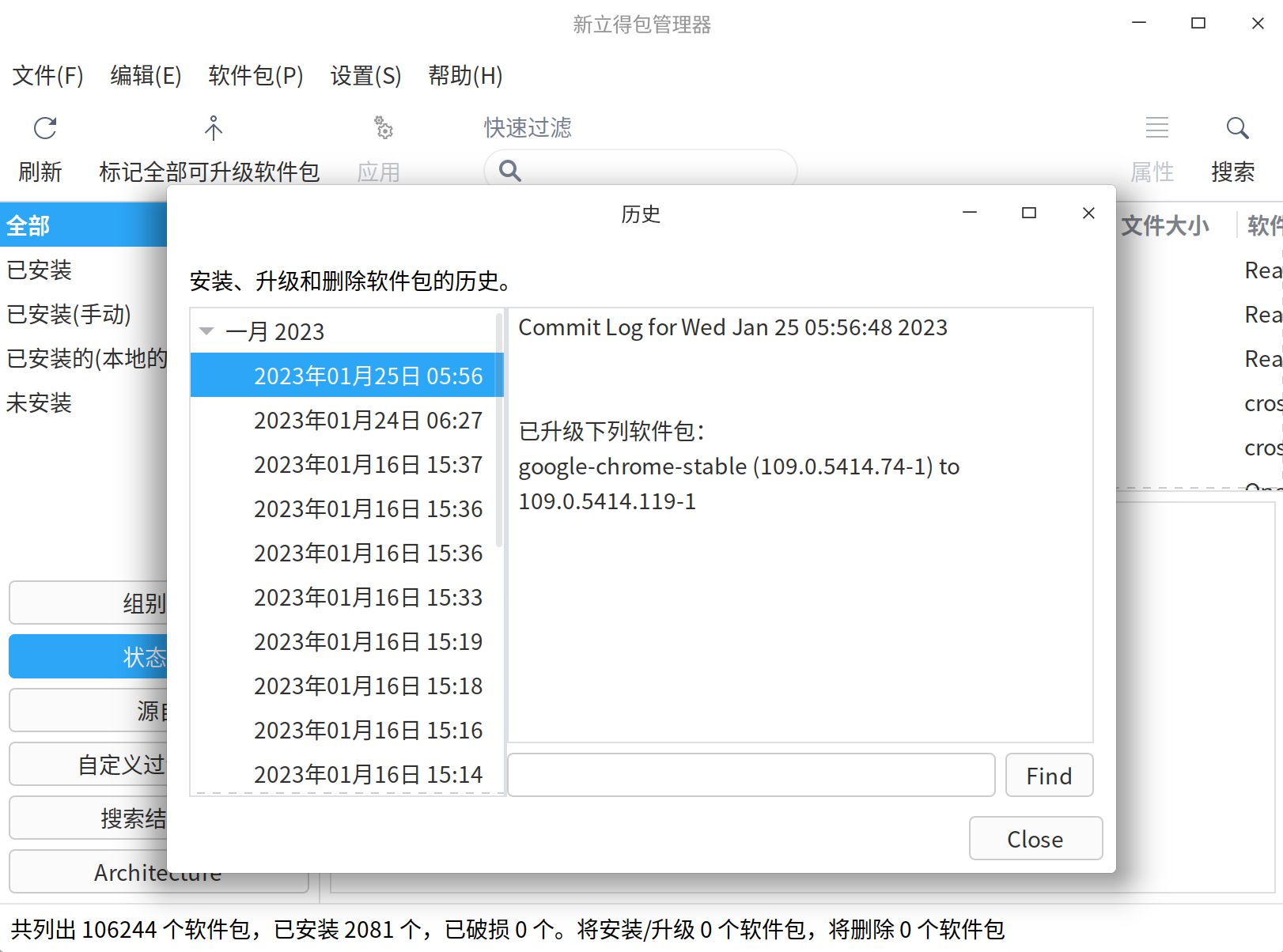Click the magnifier icon inside 快速过滤 box
Viewport: 1283px width, 952px height.
(x=509, y=170)
